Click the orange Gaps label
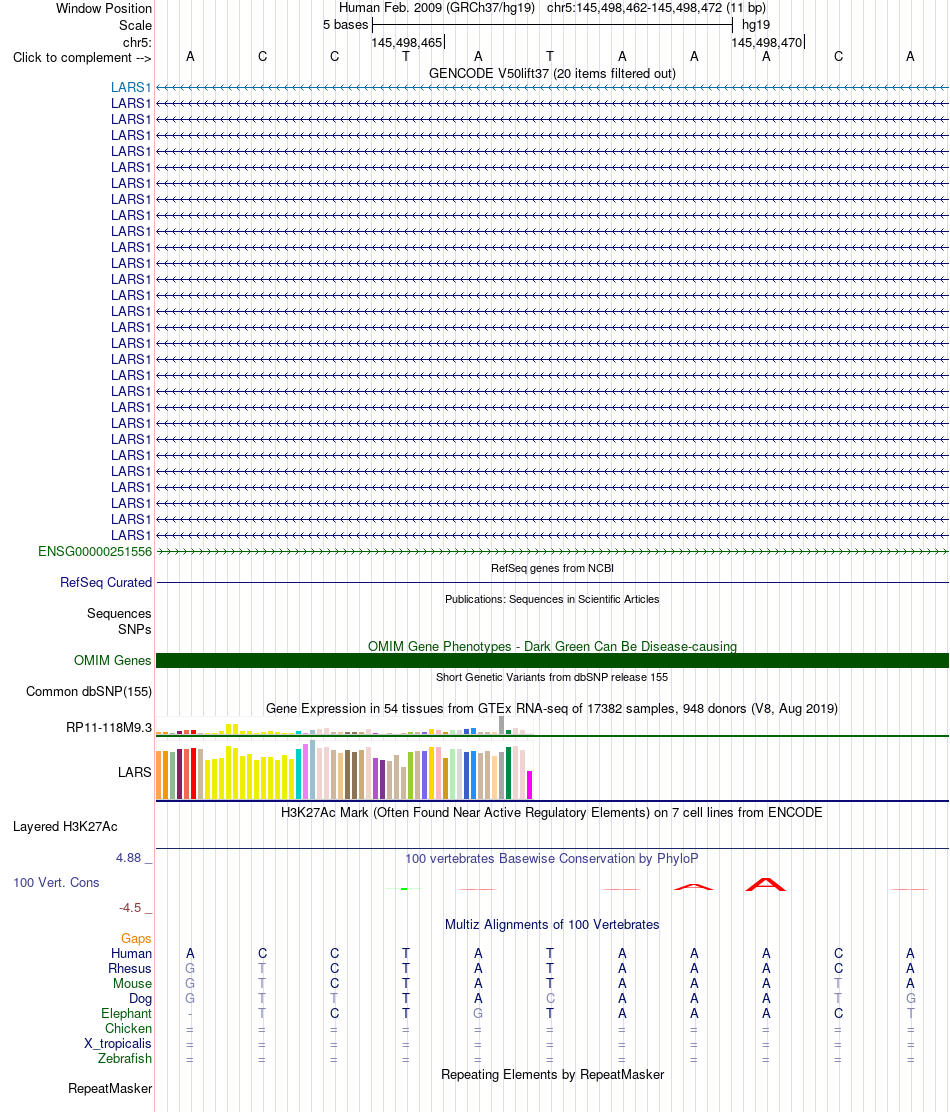The width and height of the screenshot is (950, 1112). 136,938
